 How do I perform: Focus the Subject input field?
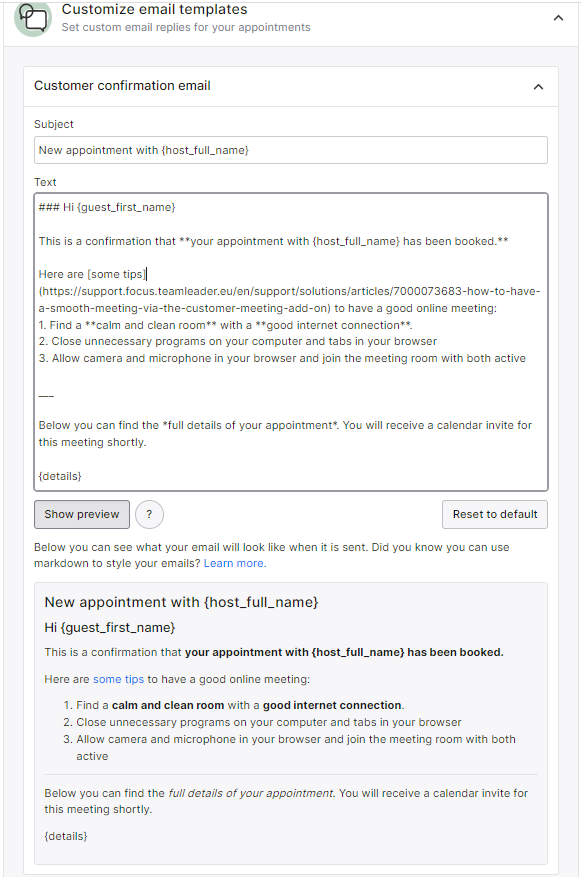291,150
